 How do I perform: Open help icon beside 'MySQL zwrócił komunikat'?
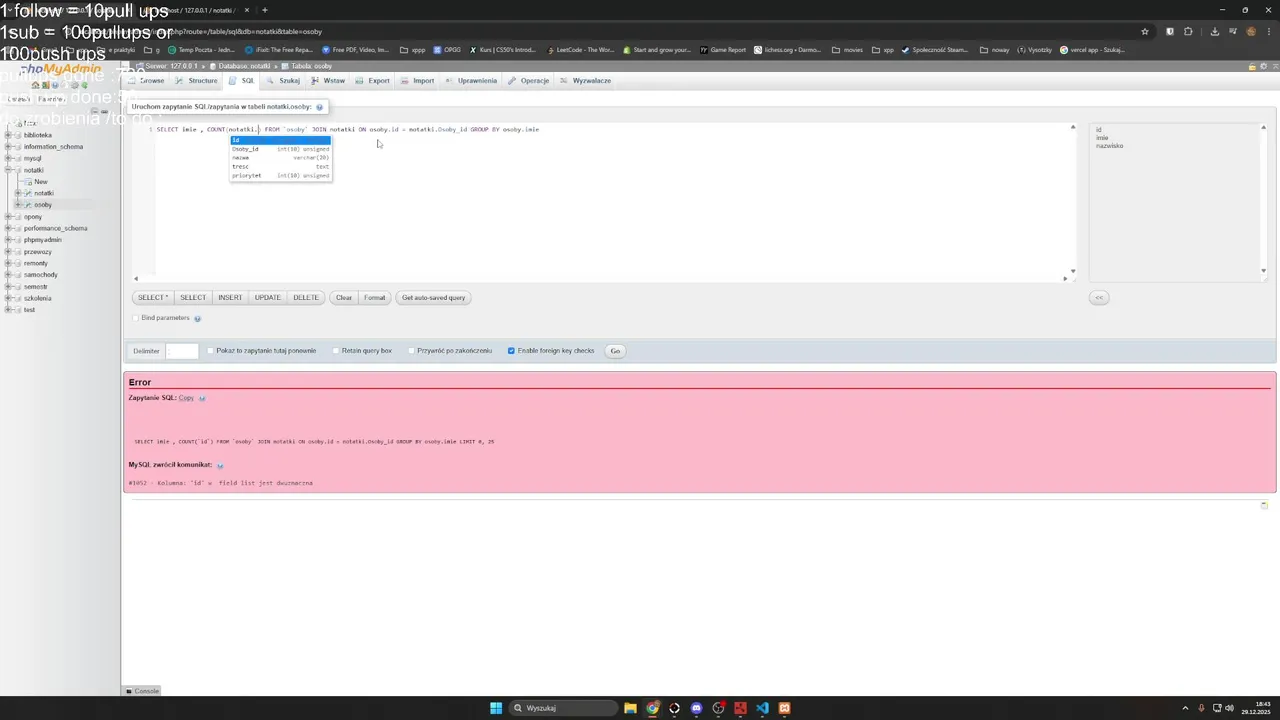click(x=220, y=465)
